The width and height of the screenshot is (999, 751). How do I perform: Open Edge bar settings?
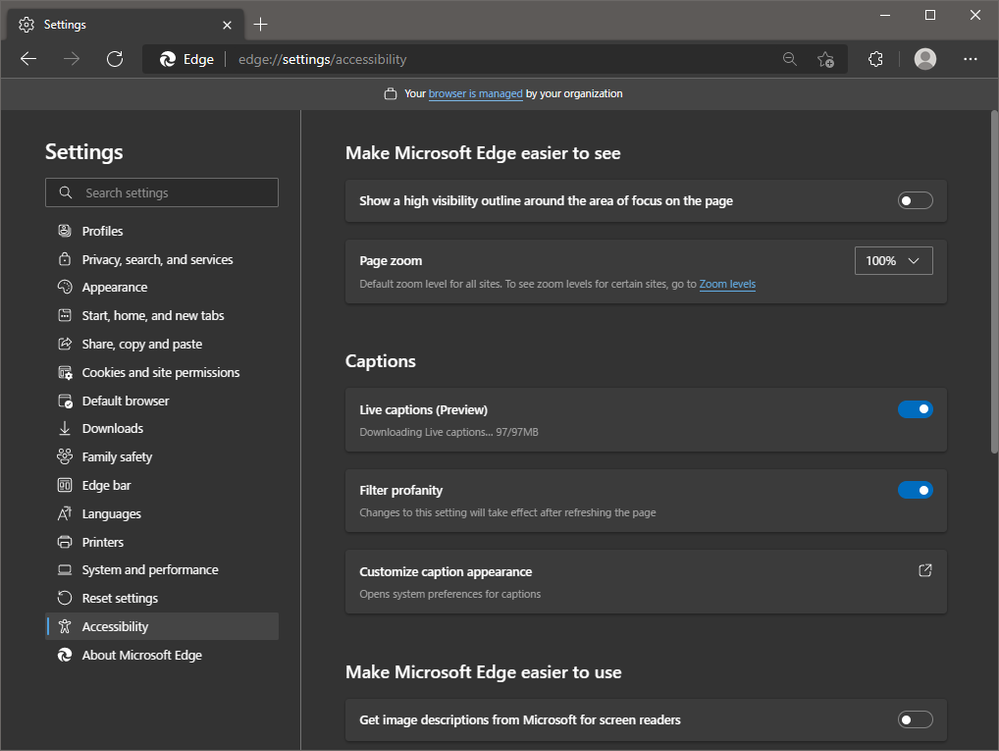(x=162, y=485)
